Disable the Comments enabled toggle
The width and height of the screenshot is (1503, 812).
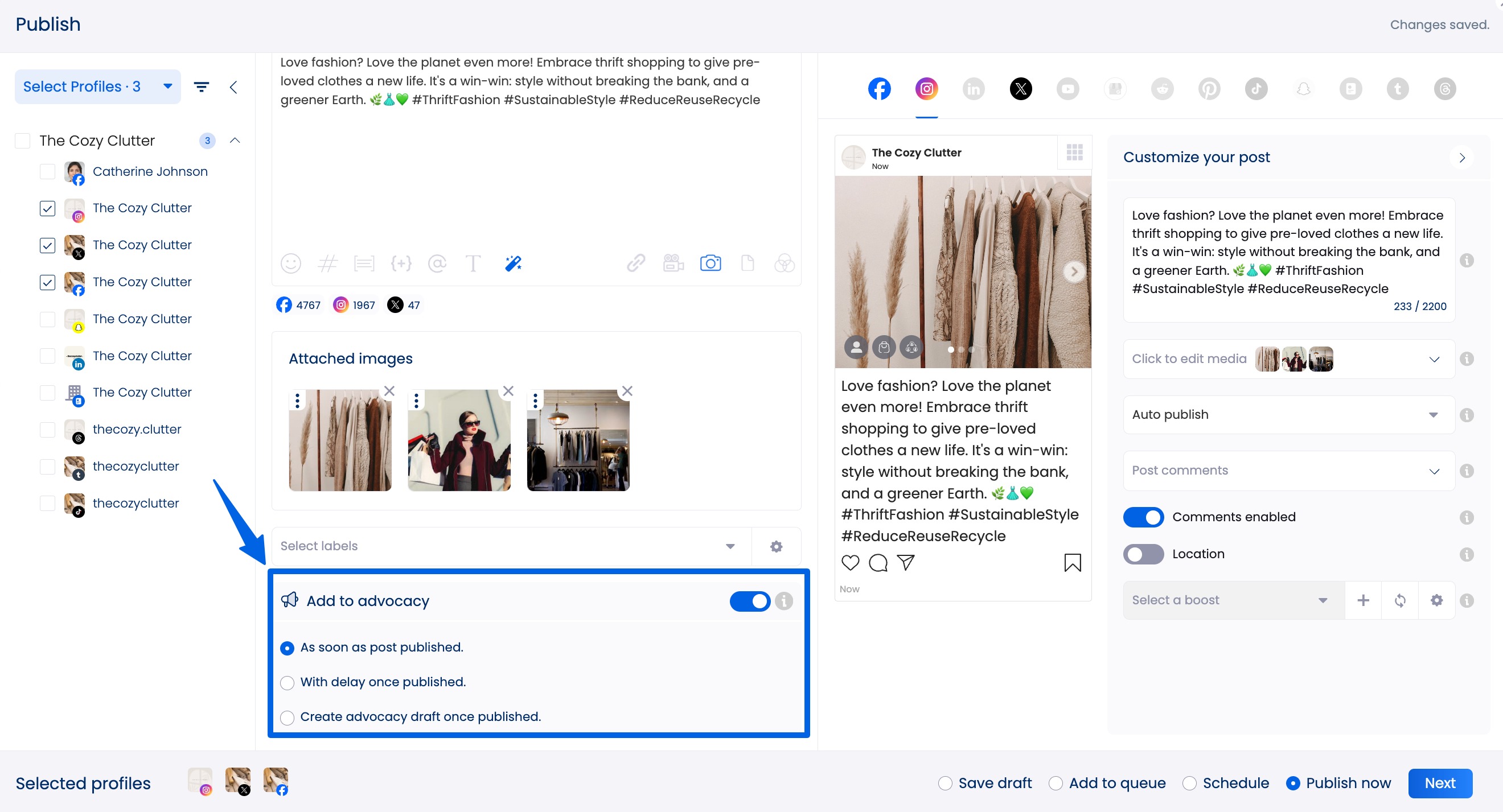[x=1143, y=517]
